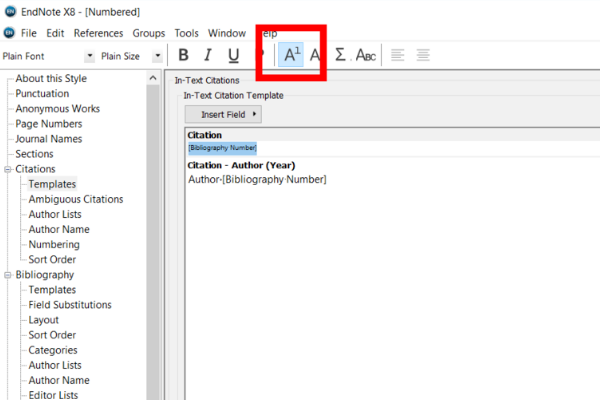600x400 pixels.
Task: Toggle Bold formatting button
Action: click(183, 55)
